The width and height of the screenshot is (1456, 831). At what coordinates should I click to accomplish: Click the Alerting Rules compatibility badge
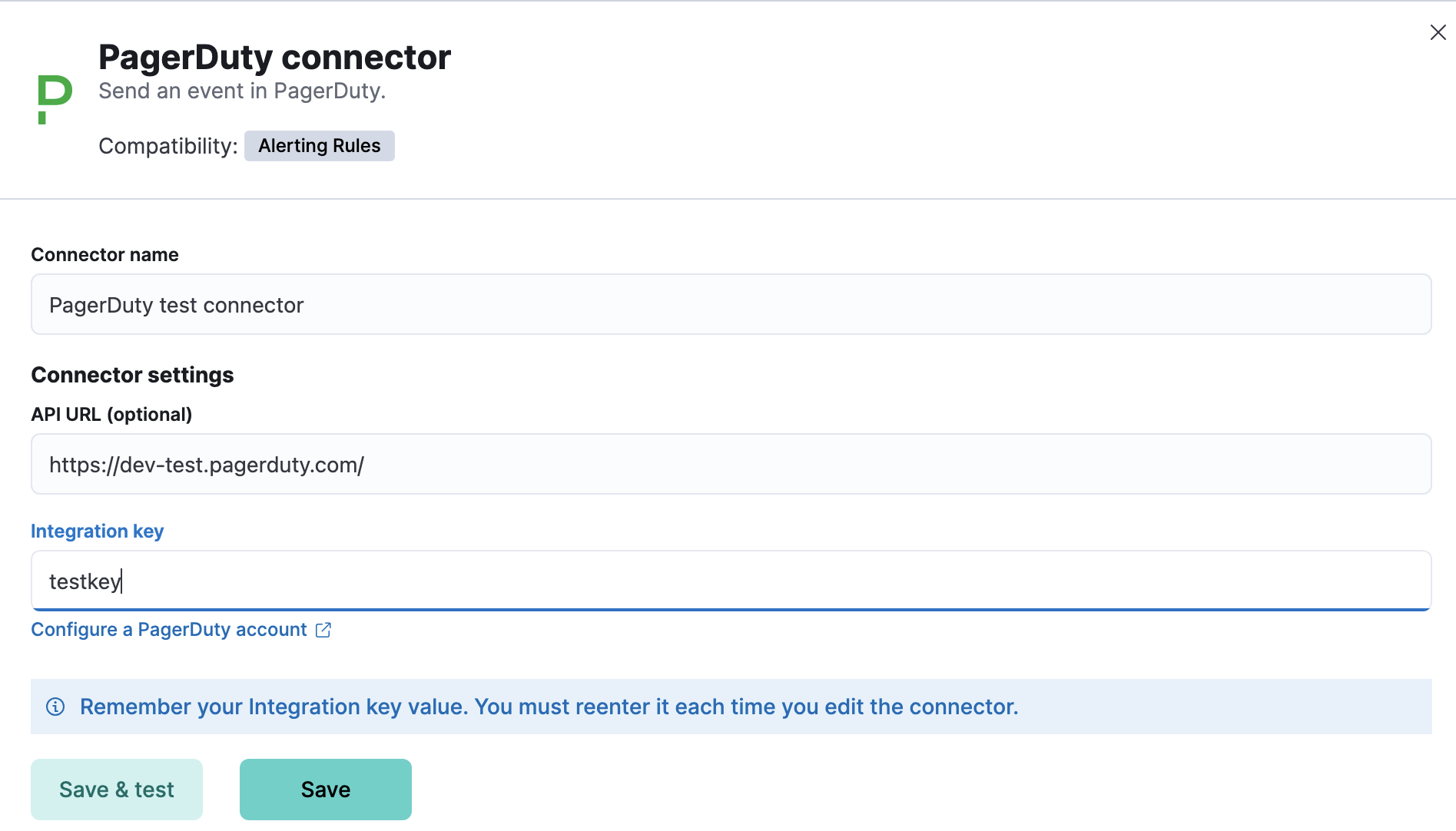point(319,145)
